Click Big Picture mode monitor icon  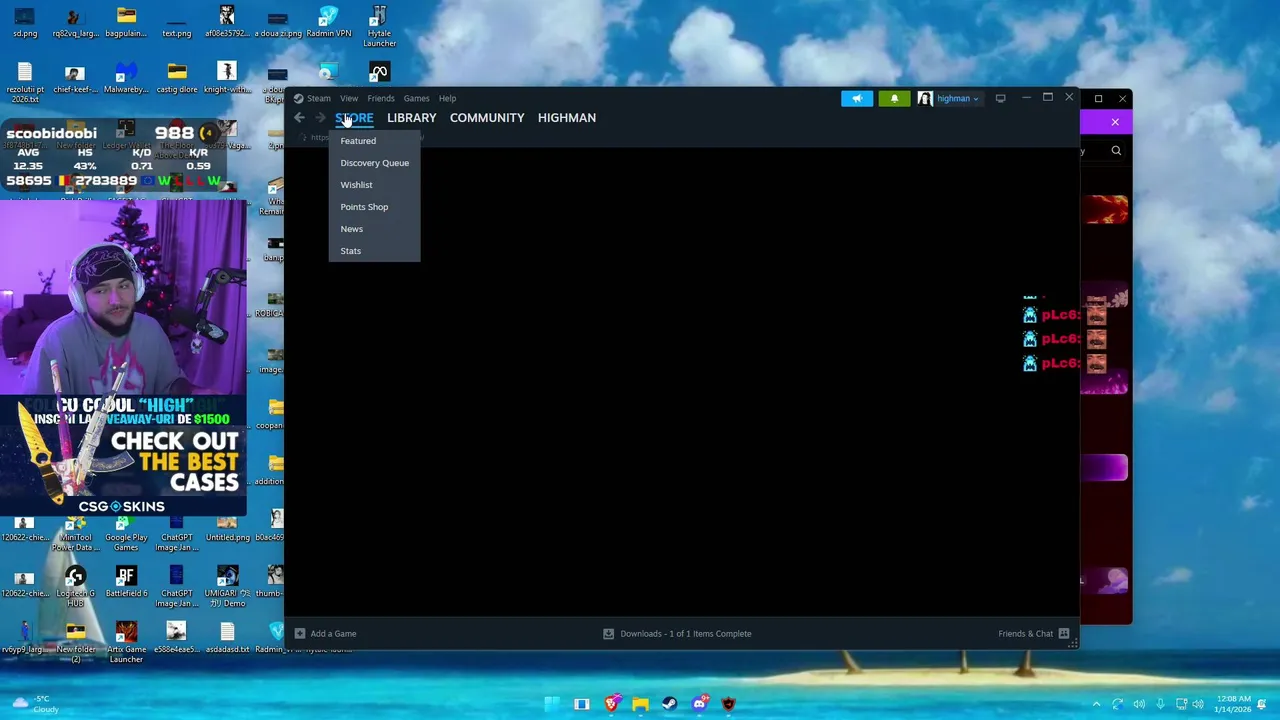coord(1000,98)
